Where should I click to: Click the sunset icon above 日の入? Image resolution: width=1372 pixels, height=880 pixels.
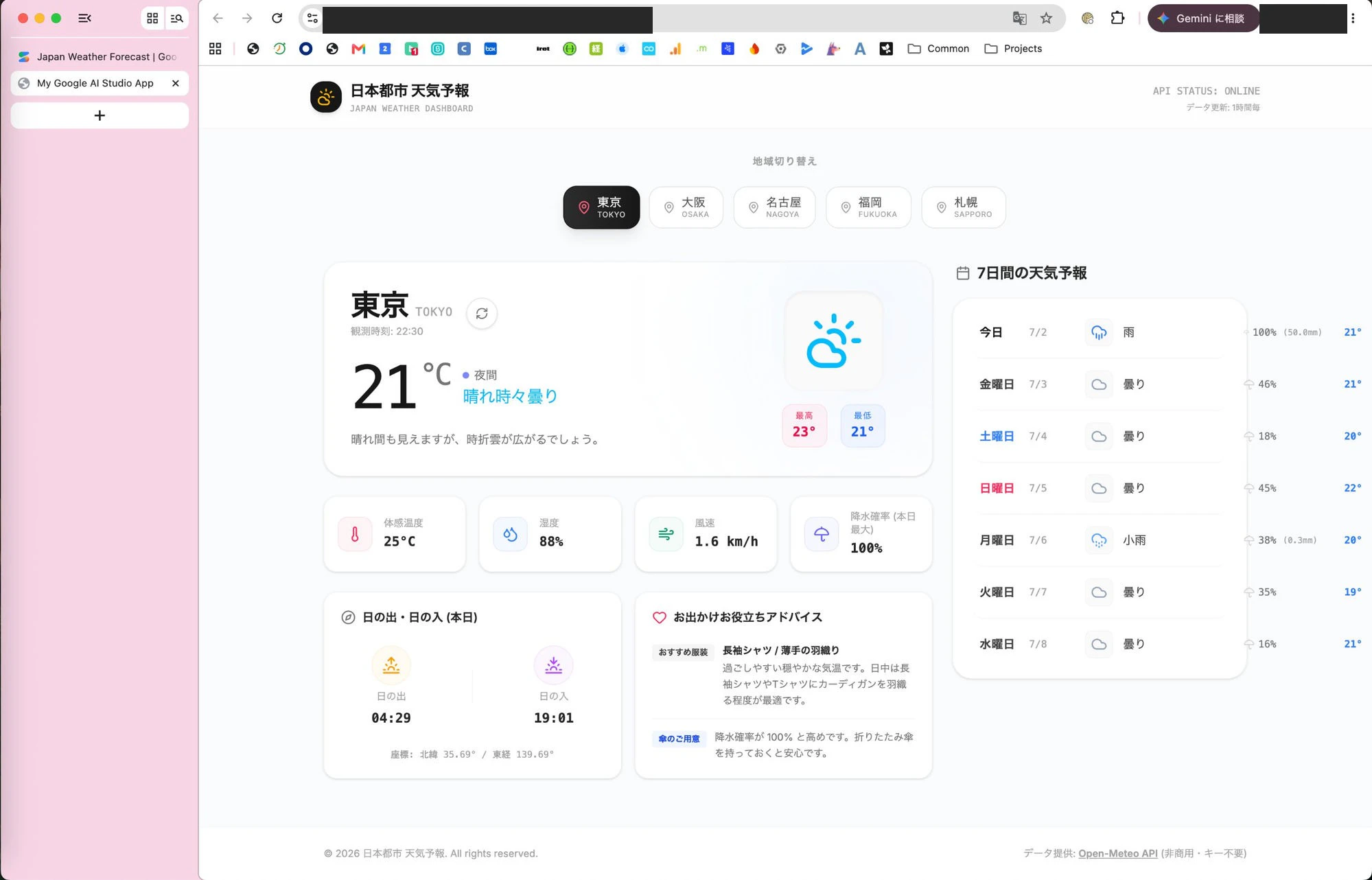click(554, 665)
